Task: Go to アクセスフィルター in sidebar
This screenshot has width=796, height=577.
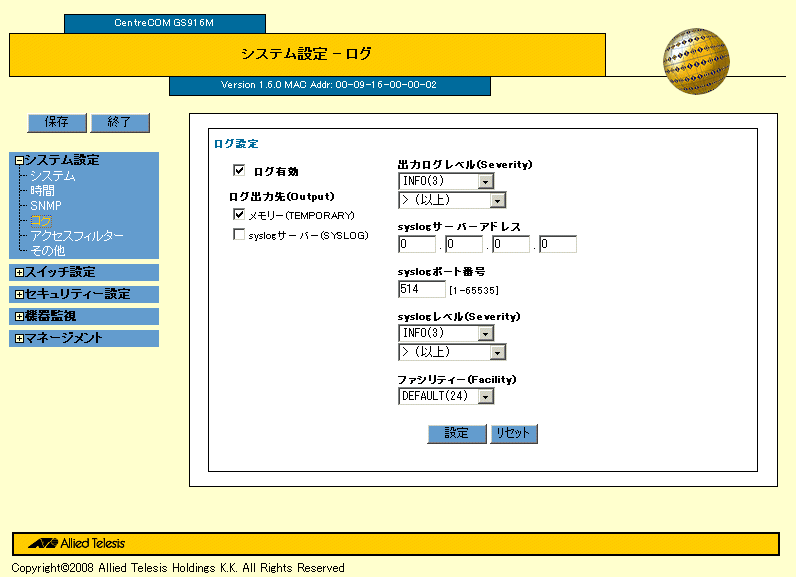Action: (77, 236)
